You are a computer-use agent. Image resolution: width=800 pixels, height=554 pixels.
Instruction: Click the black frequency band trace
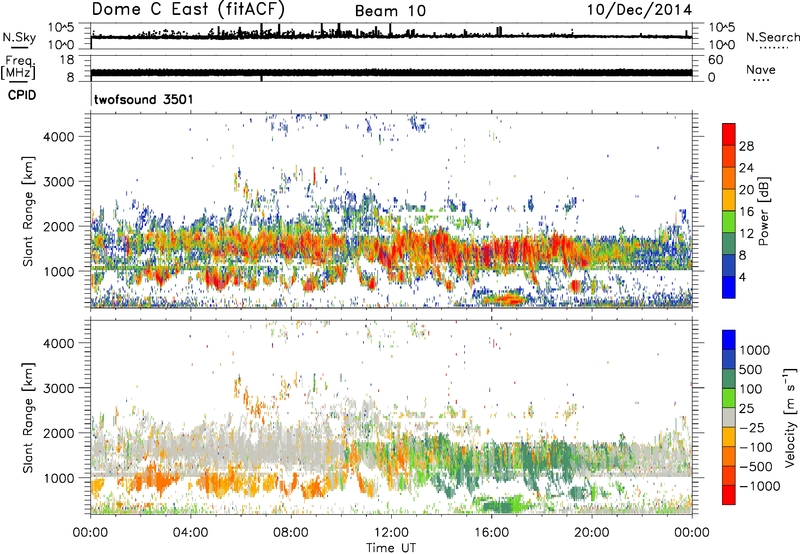(x=391, y=73)
